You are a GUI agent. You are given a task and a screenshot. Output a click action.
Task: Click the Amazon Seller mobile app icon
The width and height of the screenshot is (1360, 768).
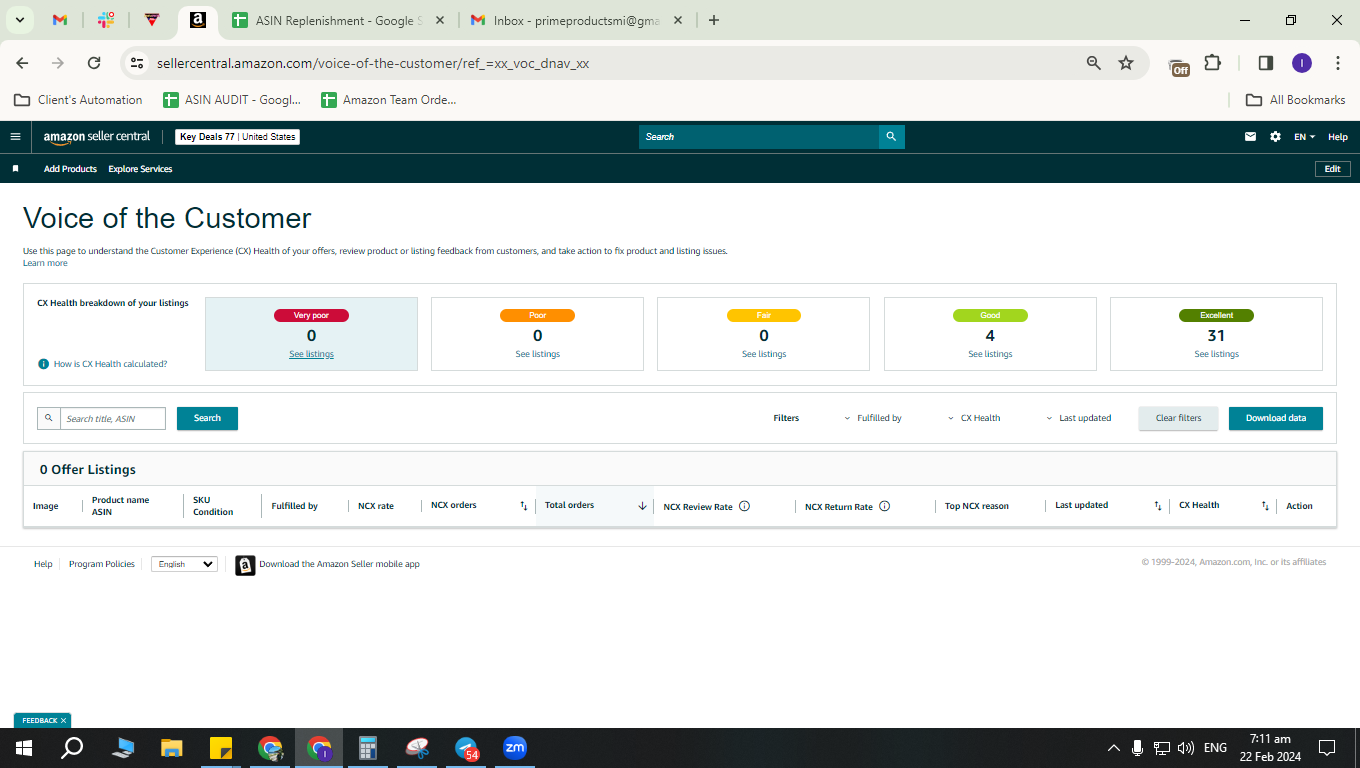click(x=245, y=565)
